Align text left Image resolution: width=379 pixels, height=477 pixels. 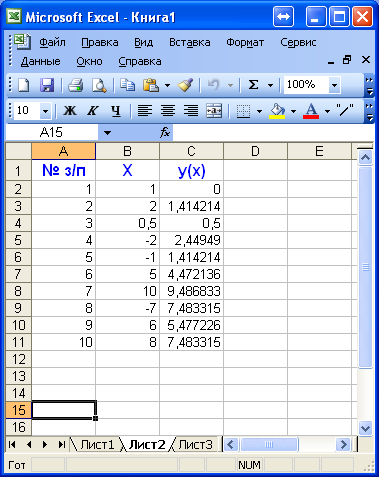pos(145,111)
